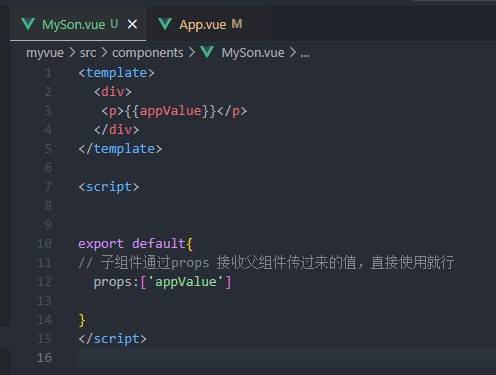496x375 pixels.
Task: Click M modified badge on App.vue tab
Action: coord(237,24)
